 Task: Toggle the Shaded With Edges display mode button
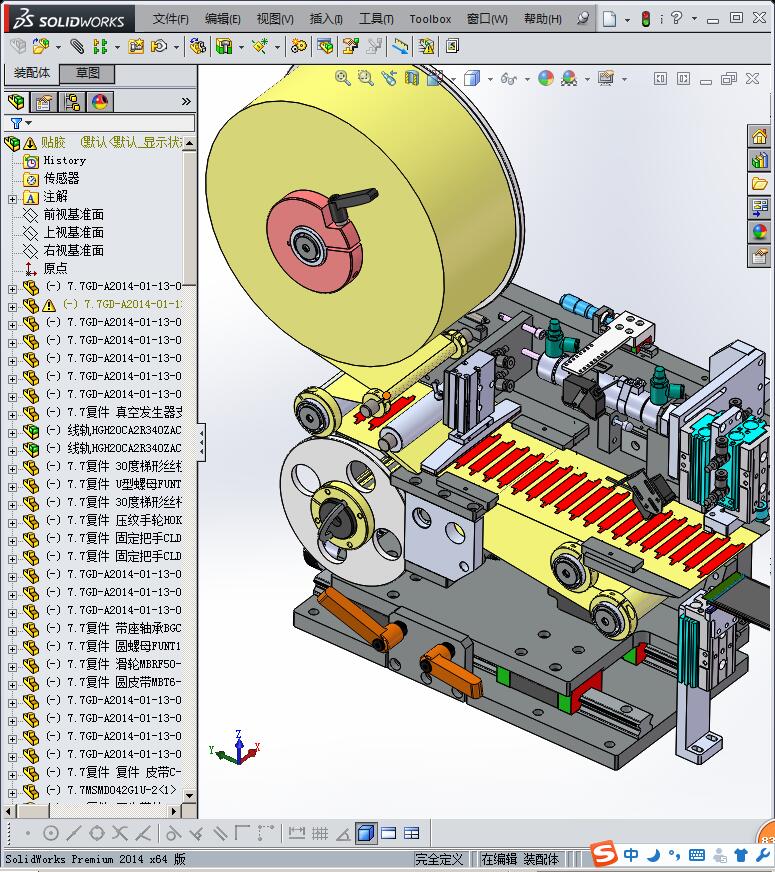pos(366,833)
